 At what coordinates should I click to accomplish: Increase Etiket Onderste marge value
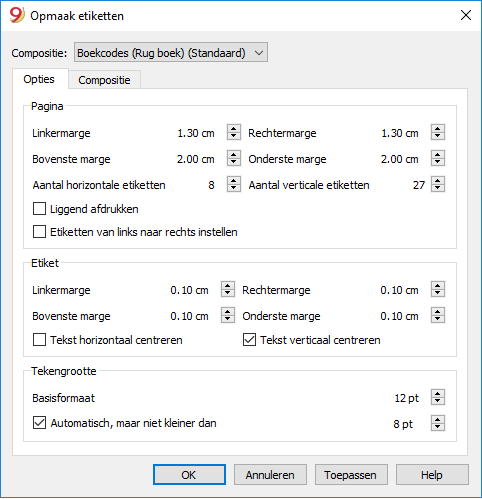438,312
